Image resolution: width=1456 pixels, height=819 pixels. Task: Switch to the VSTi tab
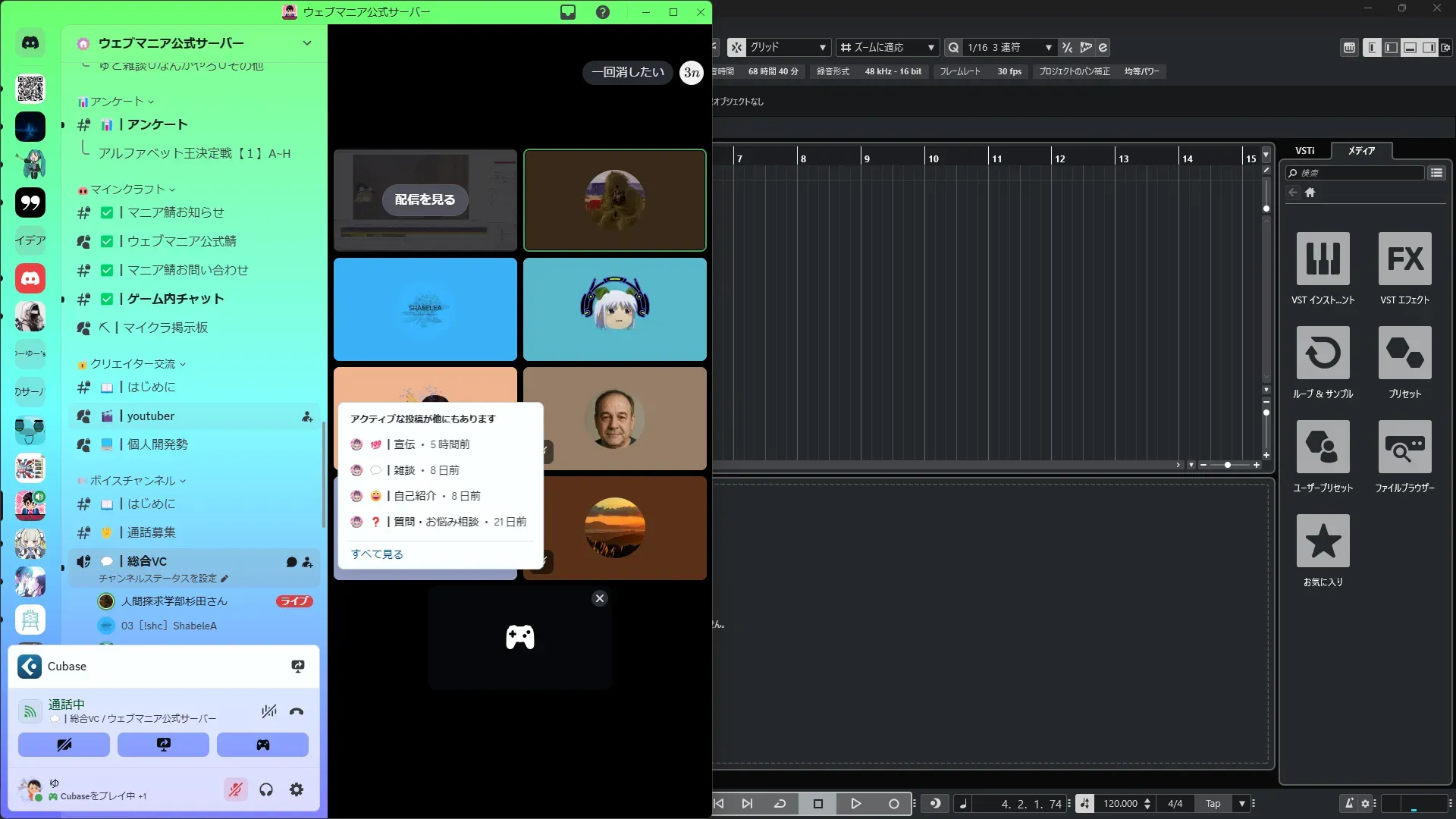[x=1304, y=150]
